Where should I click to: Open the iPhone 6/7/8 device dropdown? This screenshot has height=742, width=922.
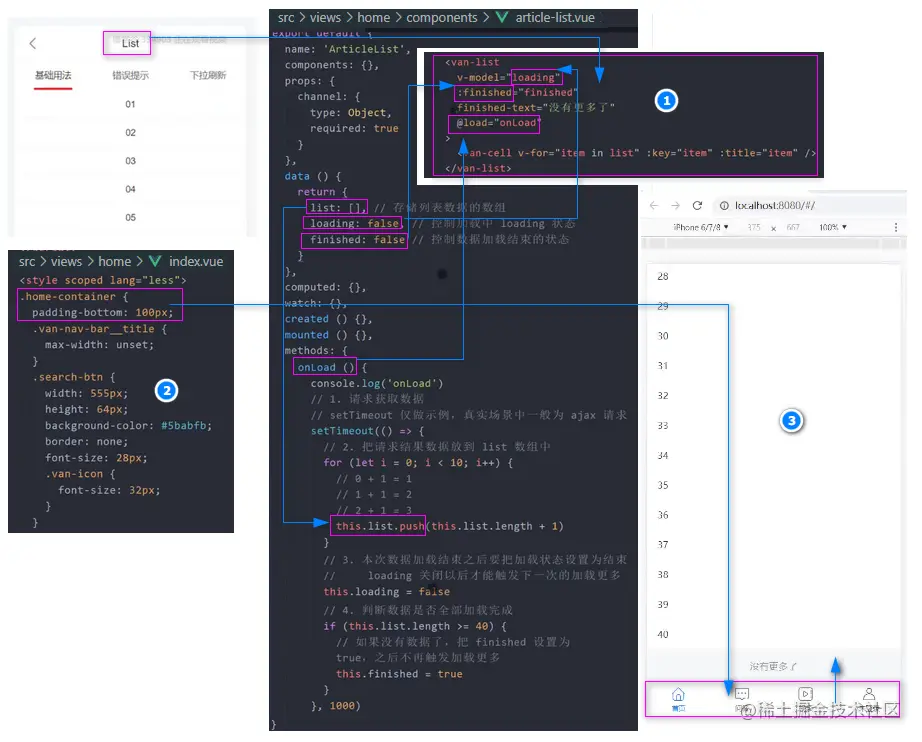click(x=701, y=227)
